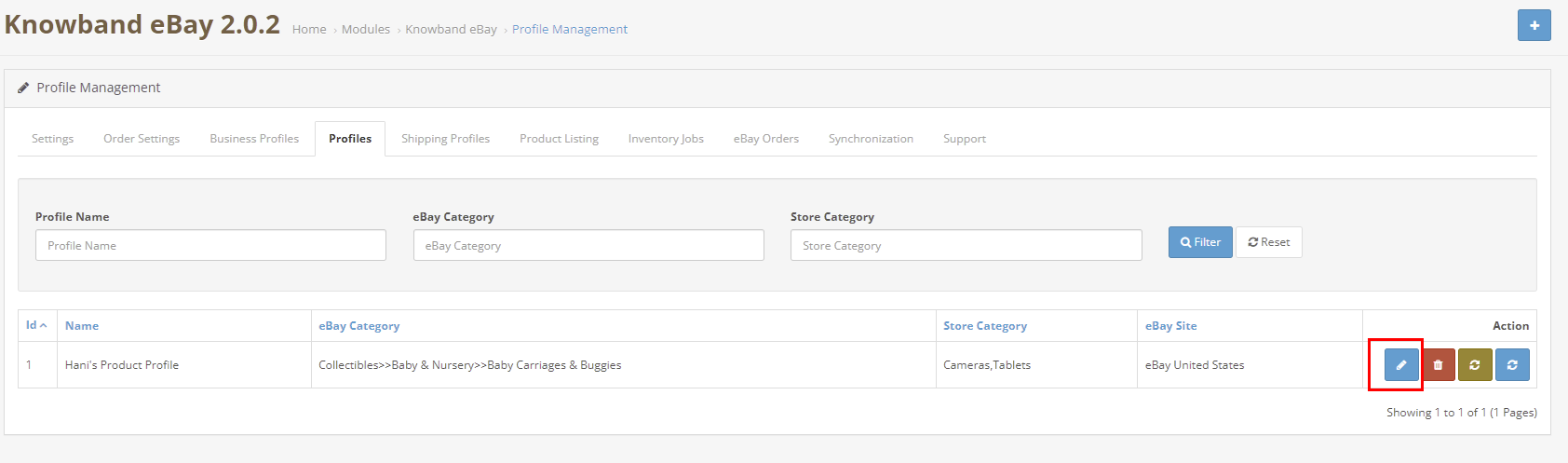The image size is (1568, 463).
Task: Select the Profiles tab
Action: [x=350, y=139]
